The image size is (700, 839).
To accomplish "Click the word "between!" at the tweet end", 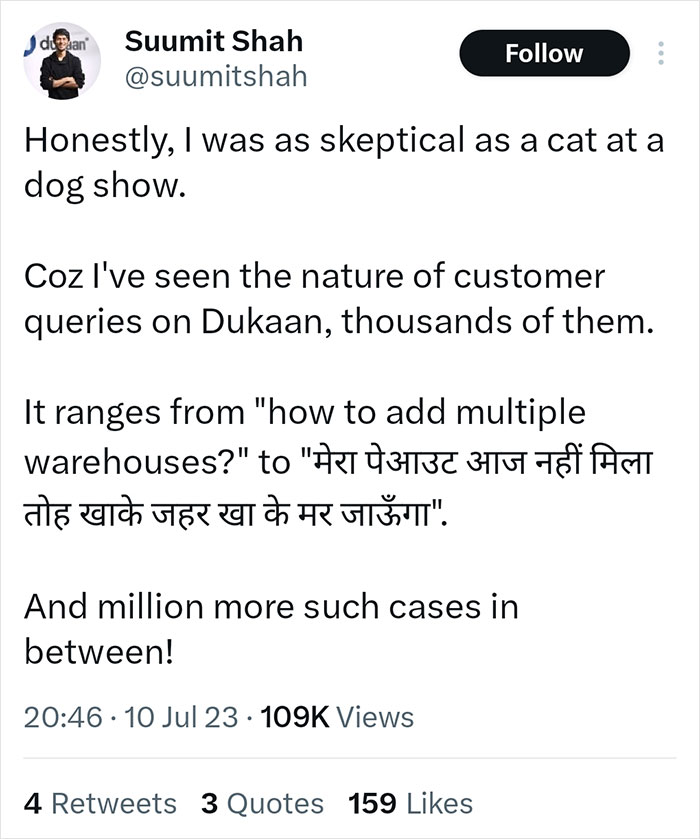I will (x=99, y=653).
